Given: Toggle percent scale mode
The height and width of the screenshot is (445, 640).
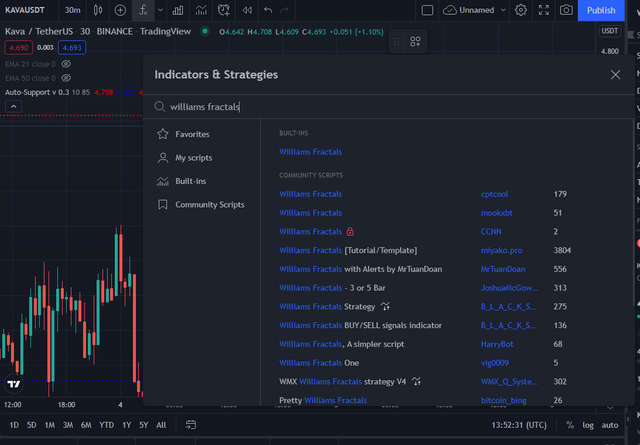Looking at the screenshot, I should (570, 425).
